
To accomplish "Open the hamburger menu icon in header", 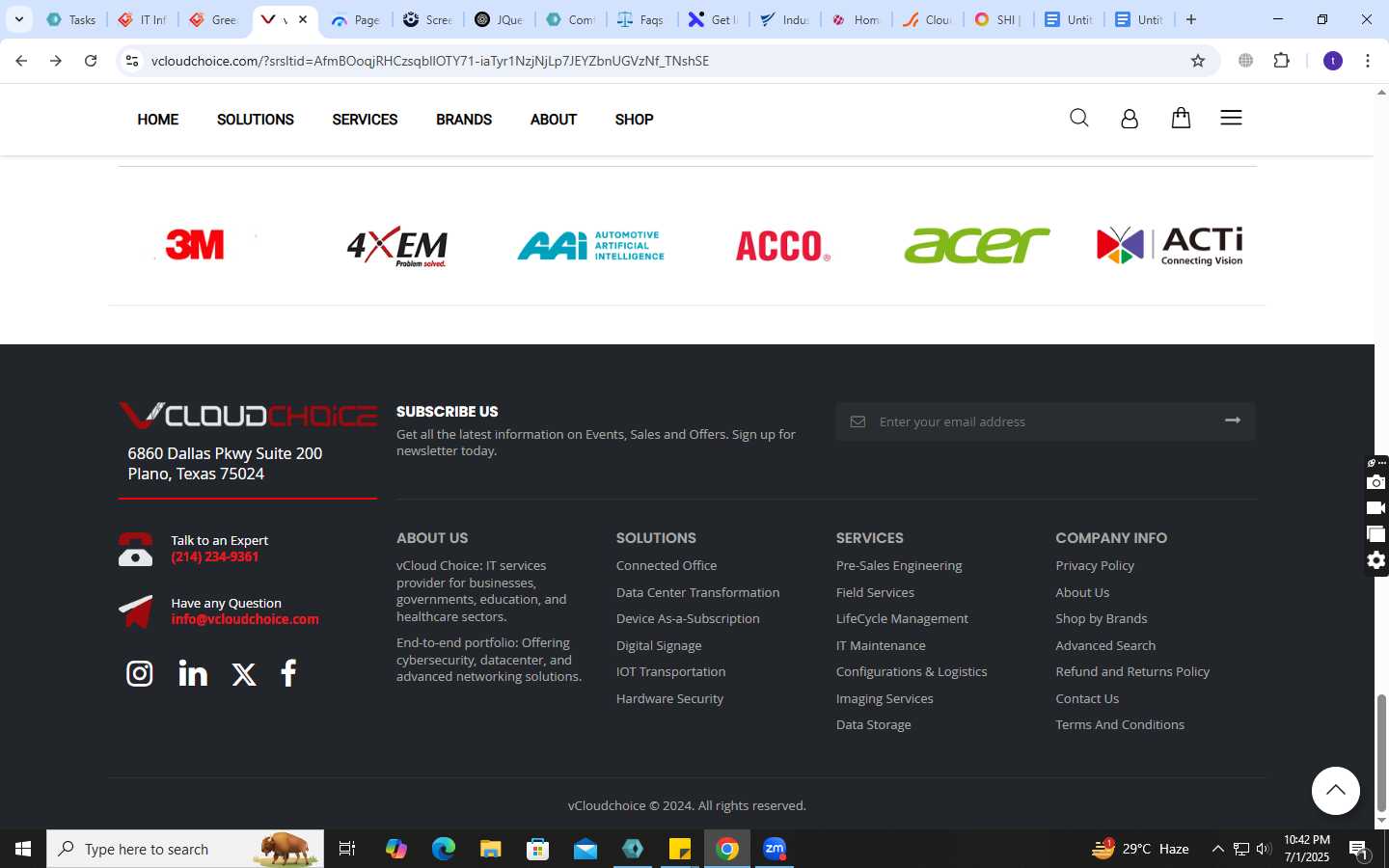I will (x=1231, y=118).
